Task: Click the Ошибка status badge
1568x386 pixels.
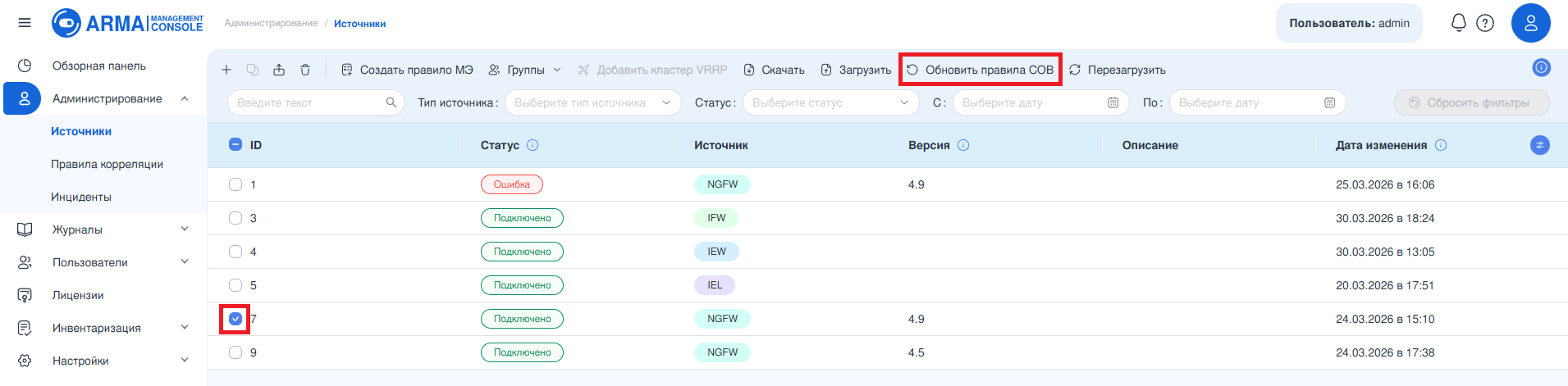Action: pyautogui.click(x=512, y=184)
